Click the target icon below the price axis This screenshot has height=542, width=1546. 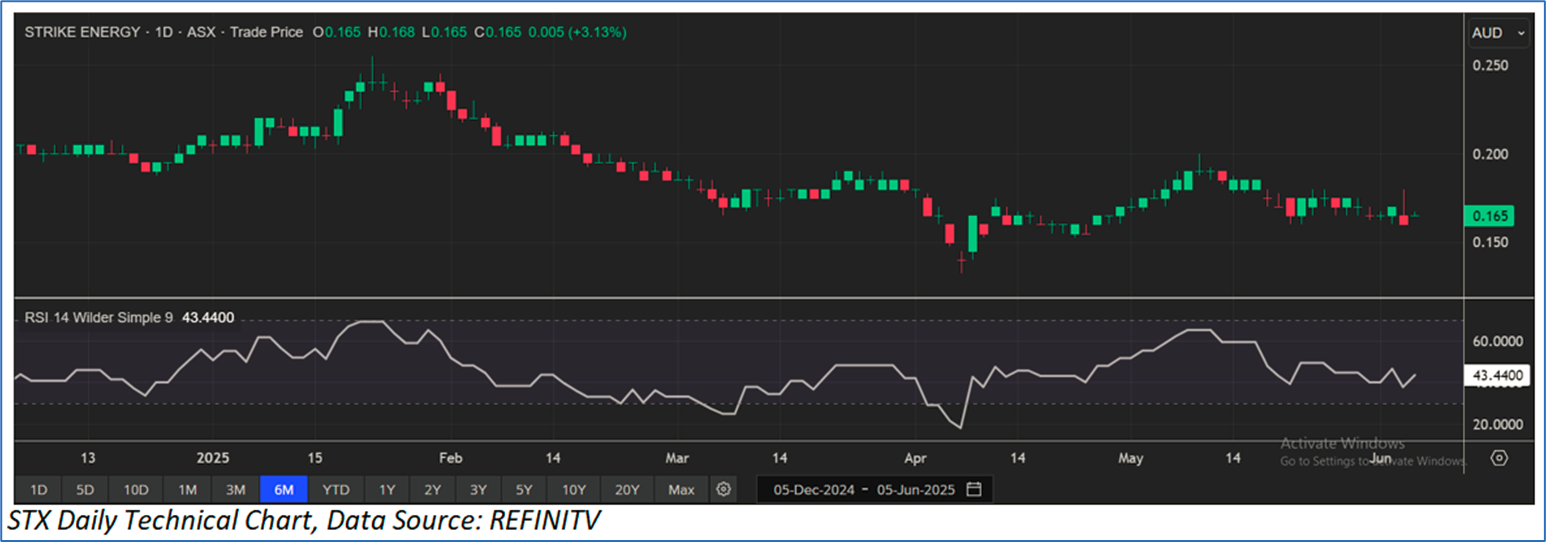pyautogui.click(x=1499, y=458)
